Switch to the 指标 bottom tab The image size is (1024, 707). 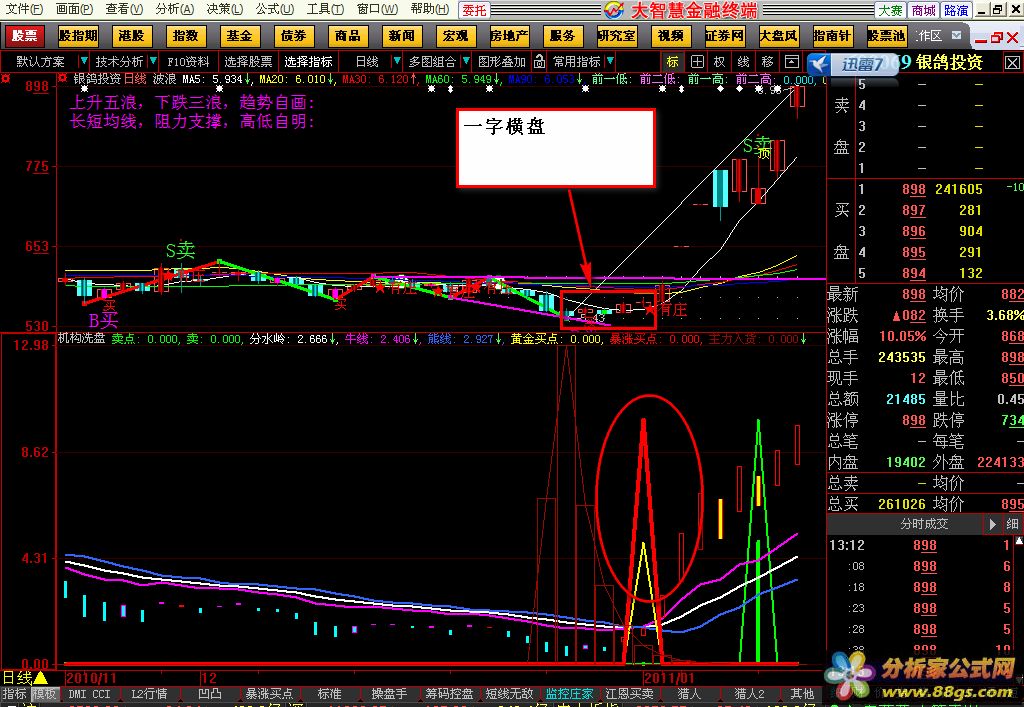tap(14, 693)
